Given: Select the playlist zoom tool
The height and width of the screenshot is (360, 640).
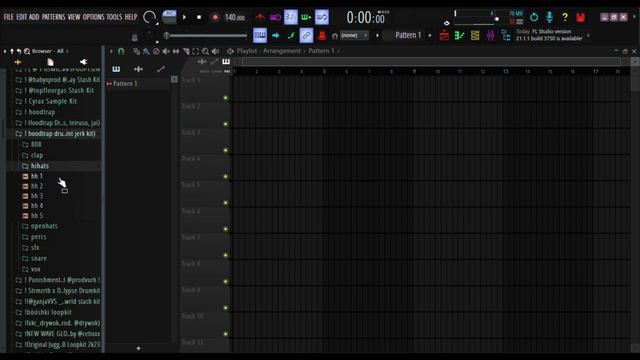Looking at the screenshot, I should pyautogui.click(x=205, y=51).
